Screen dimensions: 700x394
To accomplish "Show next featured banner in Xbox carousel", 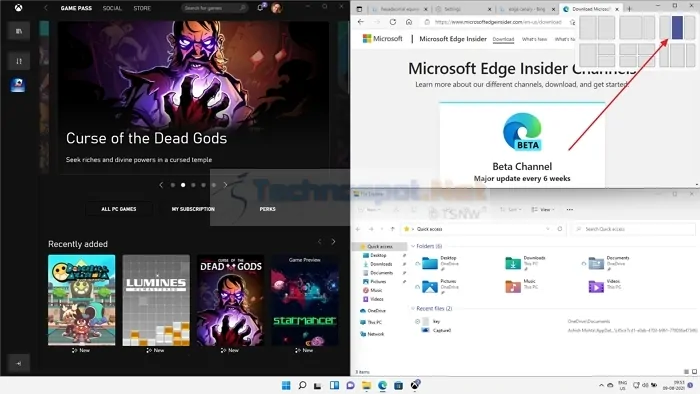I will click(225, 185).
